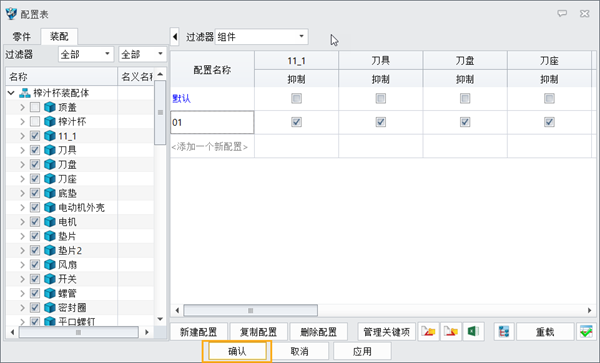Click the 新建配置 button
This screenshot has height=363, width=600.
(198, 332)
